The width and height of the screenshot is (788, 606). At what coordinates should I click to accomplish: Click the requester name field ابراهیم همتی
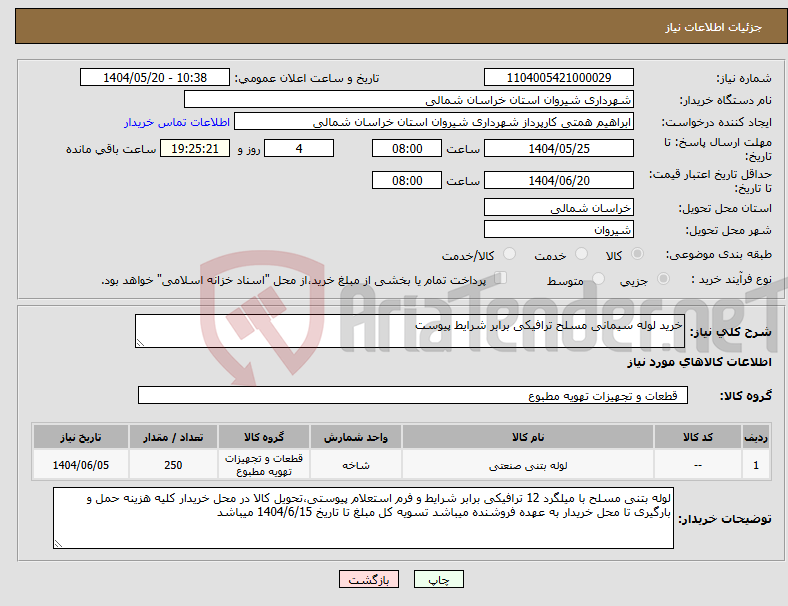434,122
